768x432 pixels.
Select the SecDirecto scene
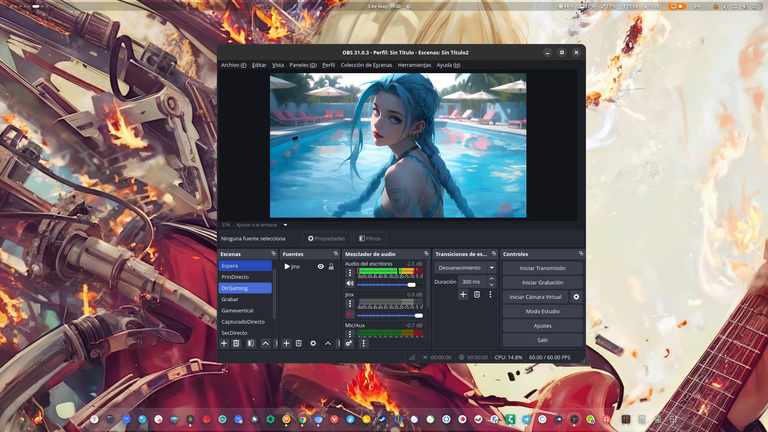(x=245, y=333)
